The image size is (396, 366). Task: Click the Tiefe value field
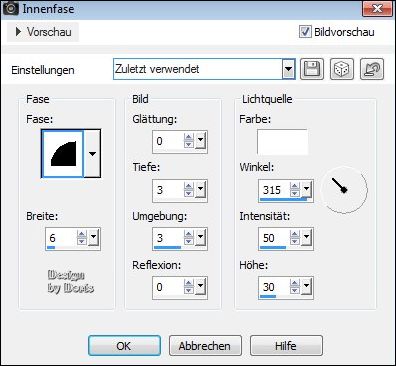pos(169,190)
